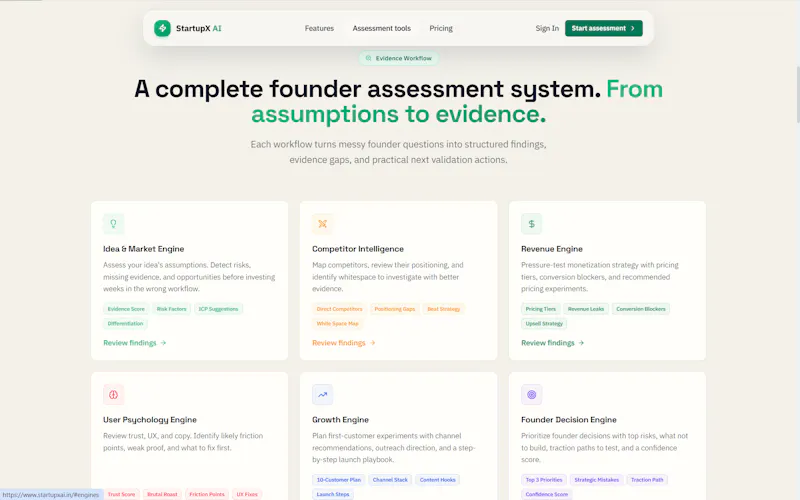Screen dimensions: 800x500
Task: Click the Friction Points tag
Action: click(207, 494)
